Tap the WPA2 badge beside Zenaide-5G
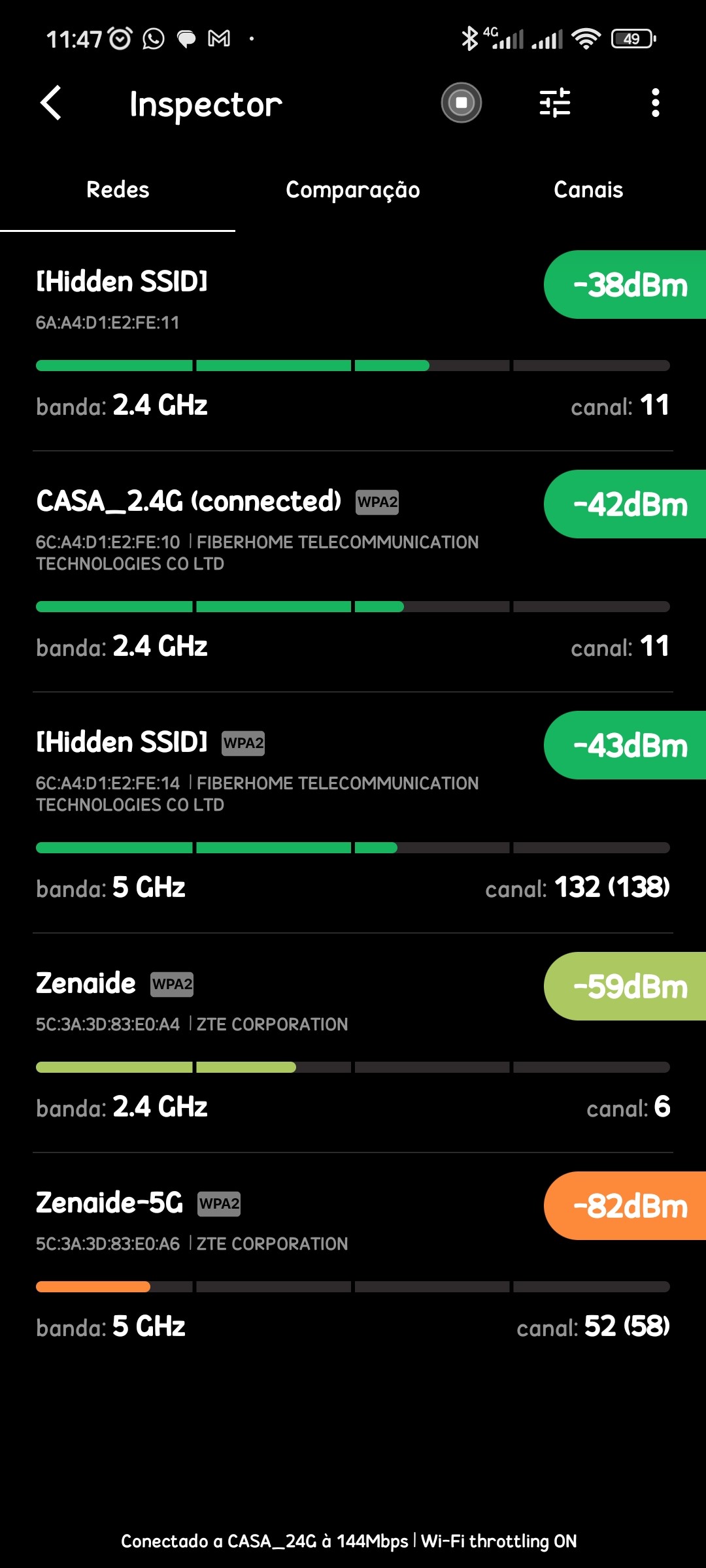The width and height of the screenshot is (706, 1568). point(219,1203)
